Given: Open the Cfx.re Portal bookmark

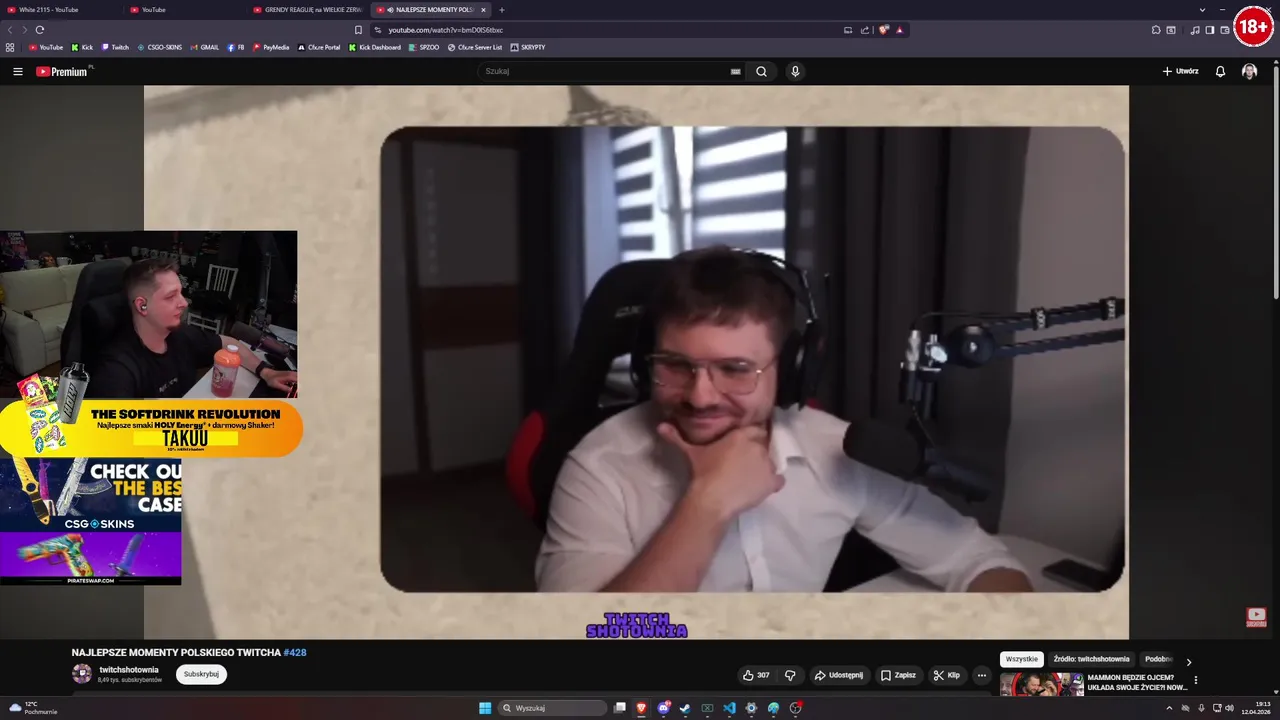Looking at the screenshot, I should (x=319, y=47).
